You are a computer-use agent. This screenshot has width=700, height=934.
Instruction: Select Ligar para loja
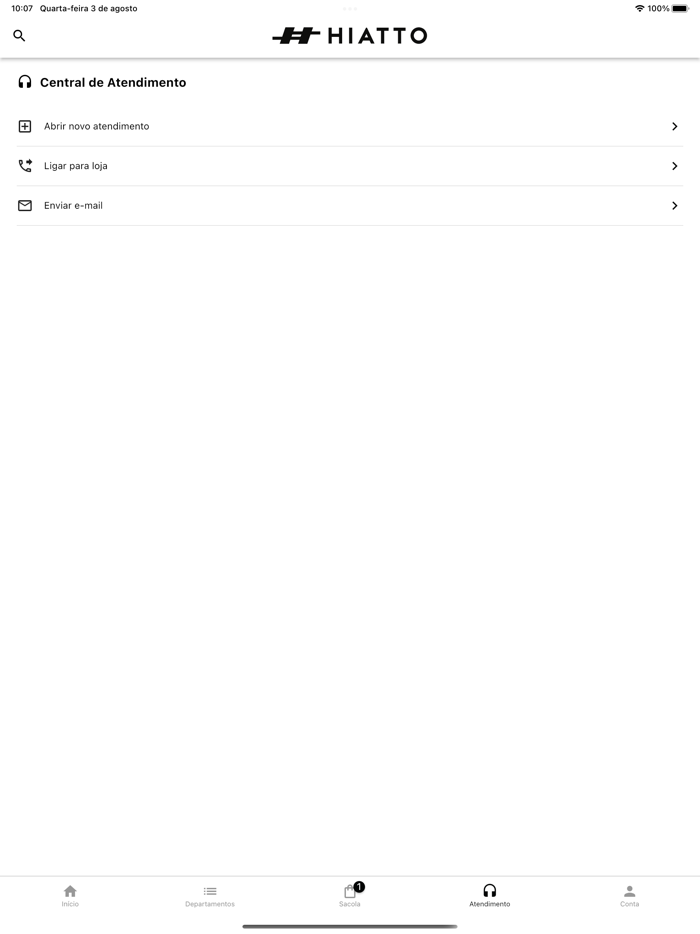coord(76,166)
